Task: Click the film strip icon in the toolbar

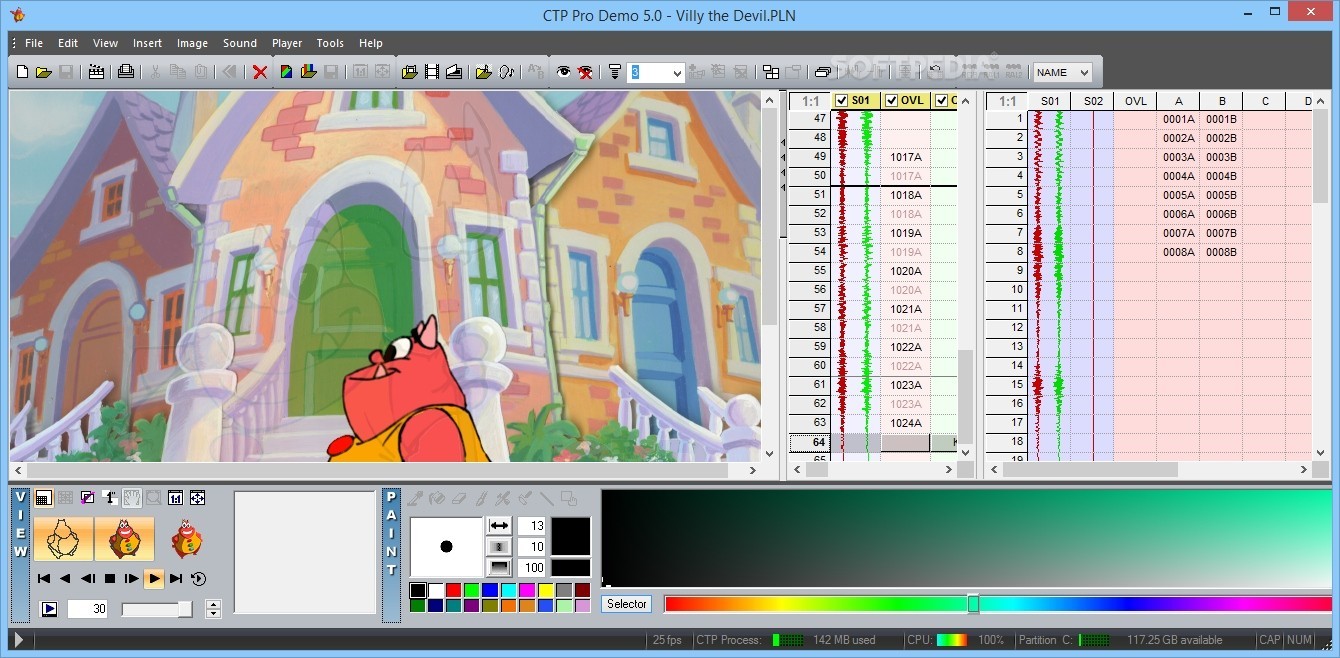Action: tap(430, 72)
